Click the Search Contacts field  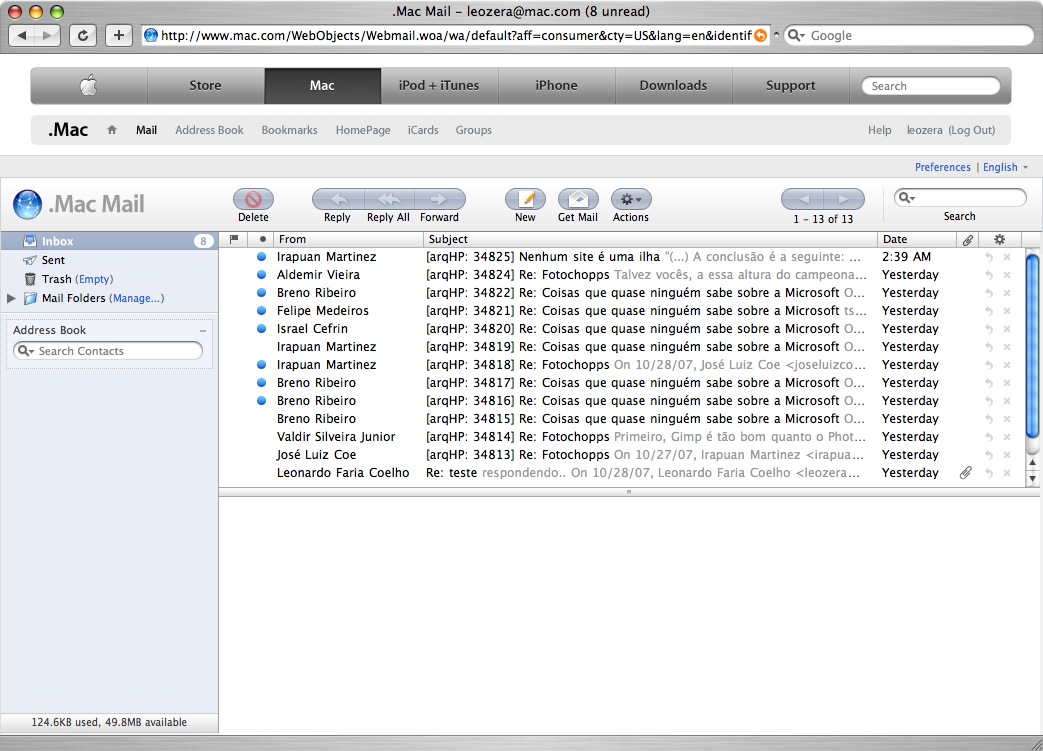[x=108, y=351]
